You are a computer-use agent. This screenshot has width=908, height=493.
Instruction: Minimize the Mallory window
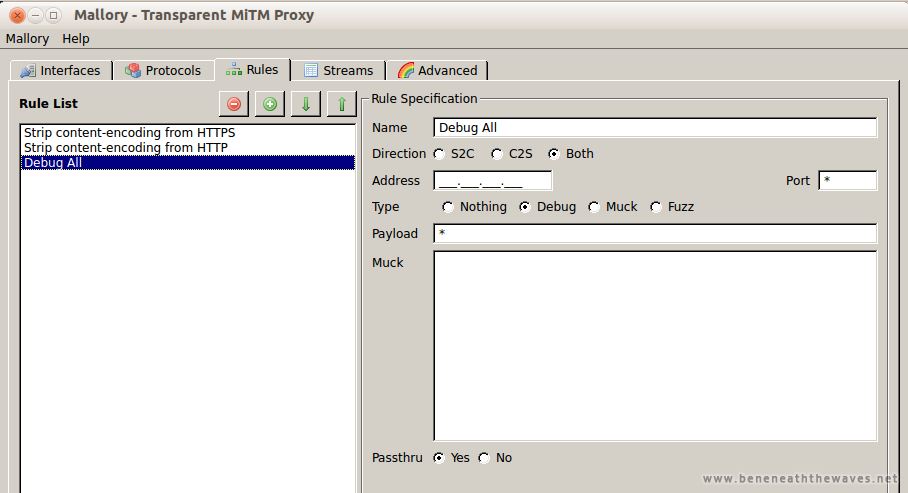point(36,16)
